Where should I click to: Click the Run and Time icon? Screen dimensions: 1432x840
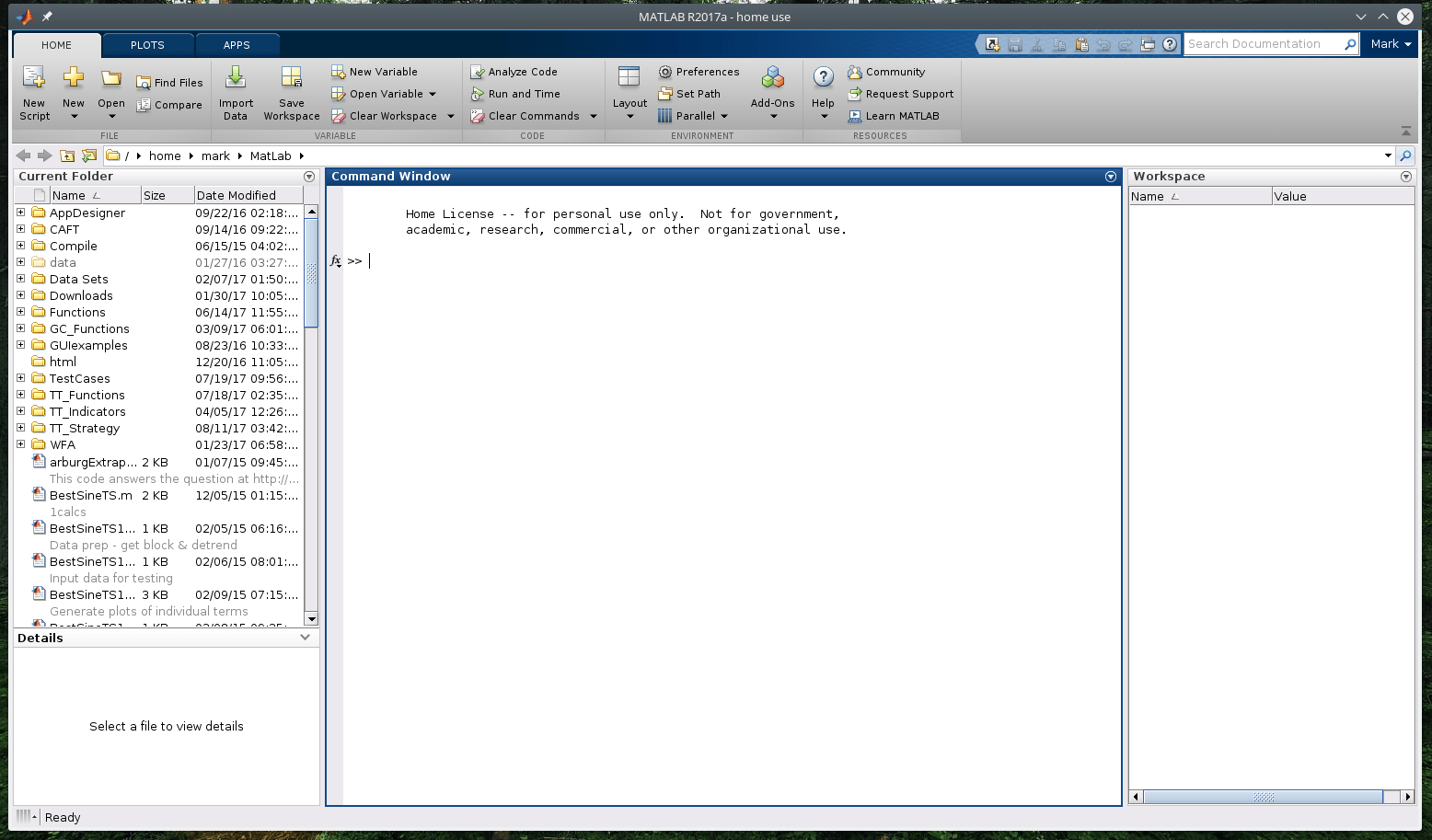point(477,93)
